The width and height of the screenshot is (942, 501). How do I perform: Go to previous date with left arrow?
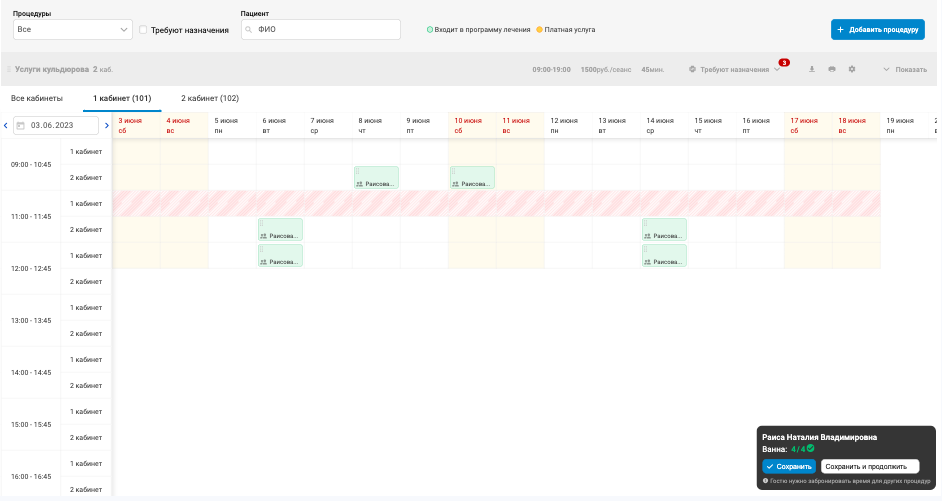6,126
